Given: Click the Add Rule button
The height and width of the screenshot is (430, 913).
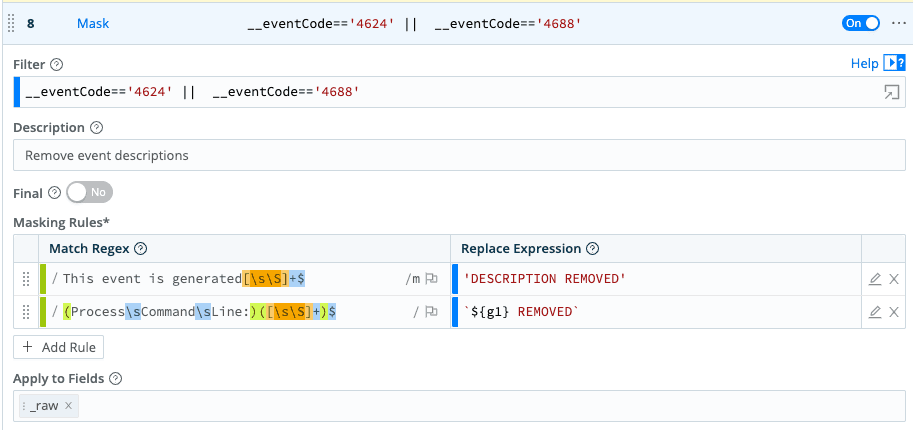Looking at the screenshot, I should coord(59,347).
